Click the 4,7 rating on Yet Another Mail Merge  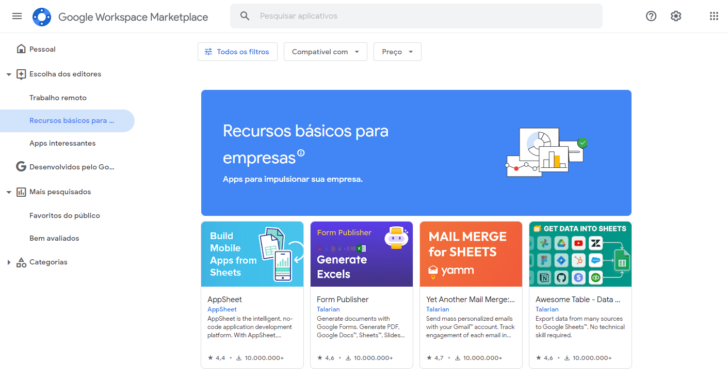(x=435, y=358)
